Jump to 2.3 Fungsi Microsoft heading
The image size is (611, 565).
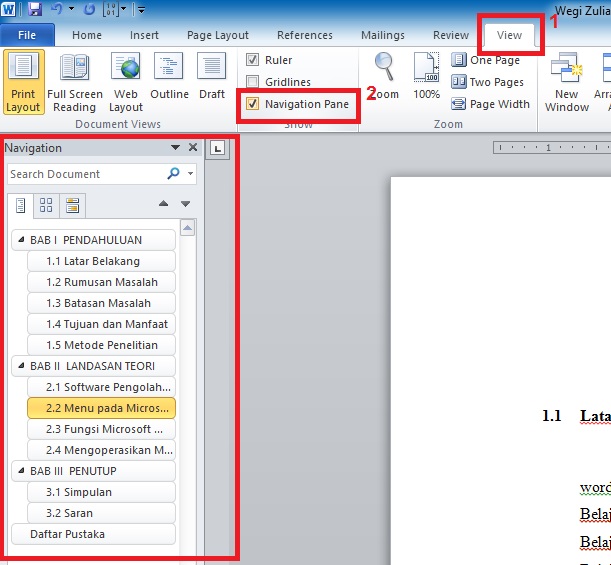click(101, 429)
